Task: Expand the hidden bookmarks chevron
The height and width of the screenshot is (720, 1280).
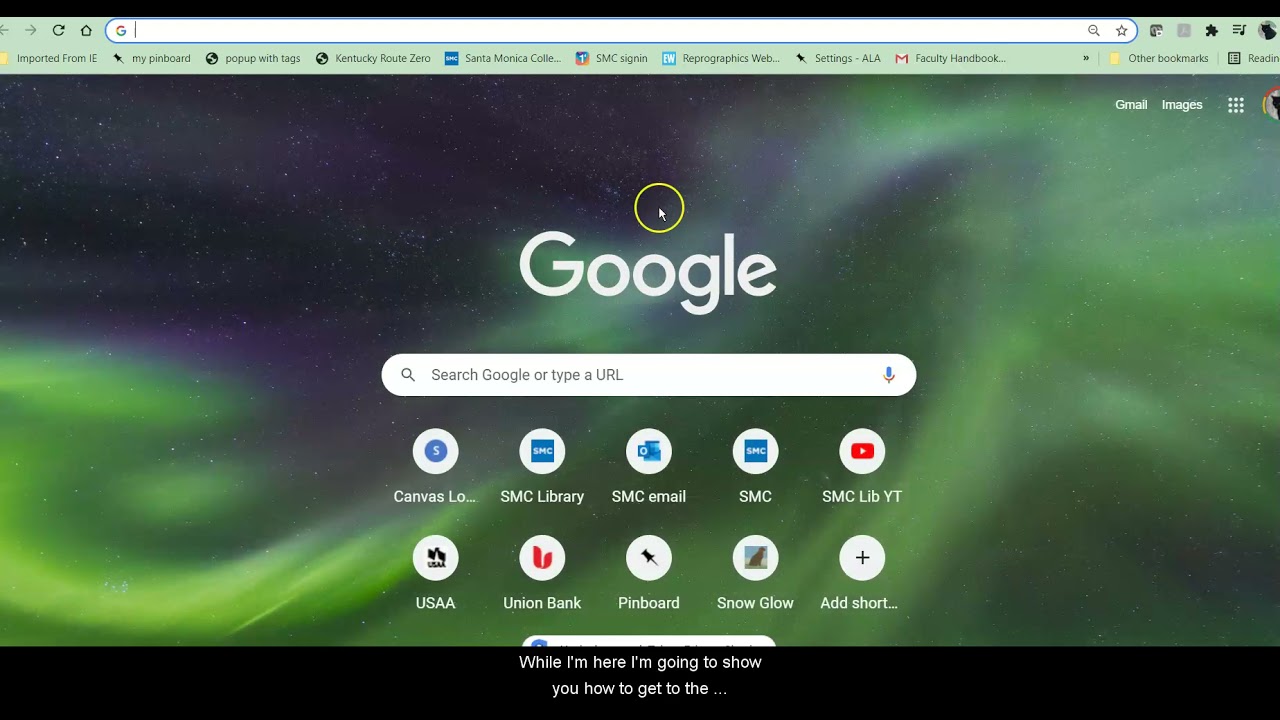Action: 1086,58
